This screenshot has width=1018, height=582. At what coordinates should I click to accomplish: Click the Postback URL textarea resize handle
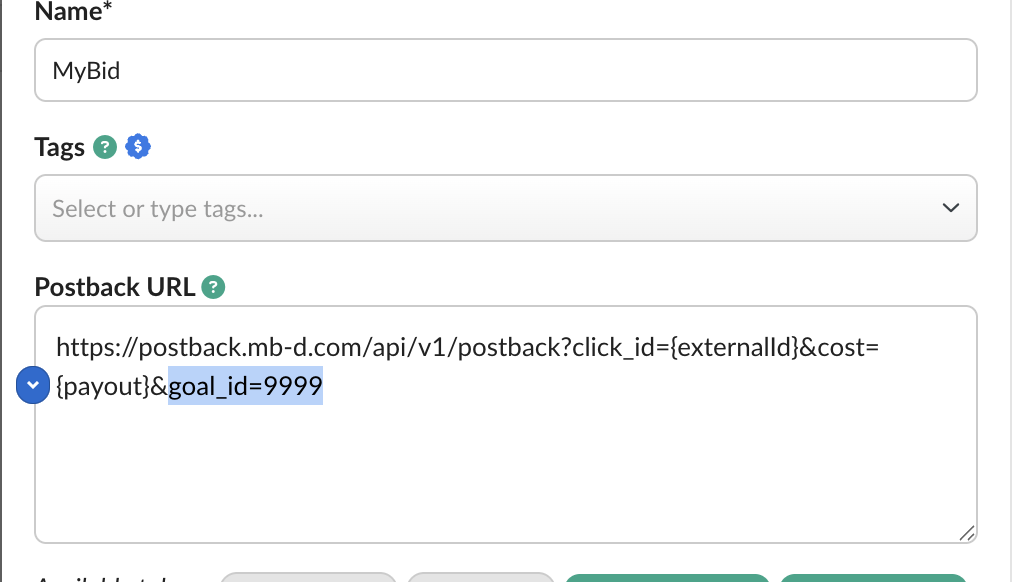[x=967, y=533]
